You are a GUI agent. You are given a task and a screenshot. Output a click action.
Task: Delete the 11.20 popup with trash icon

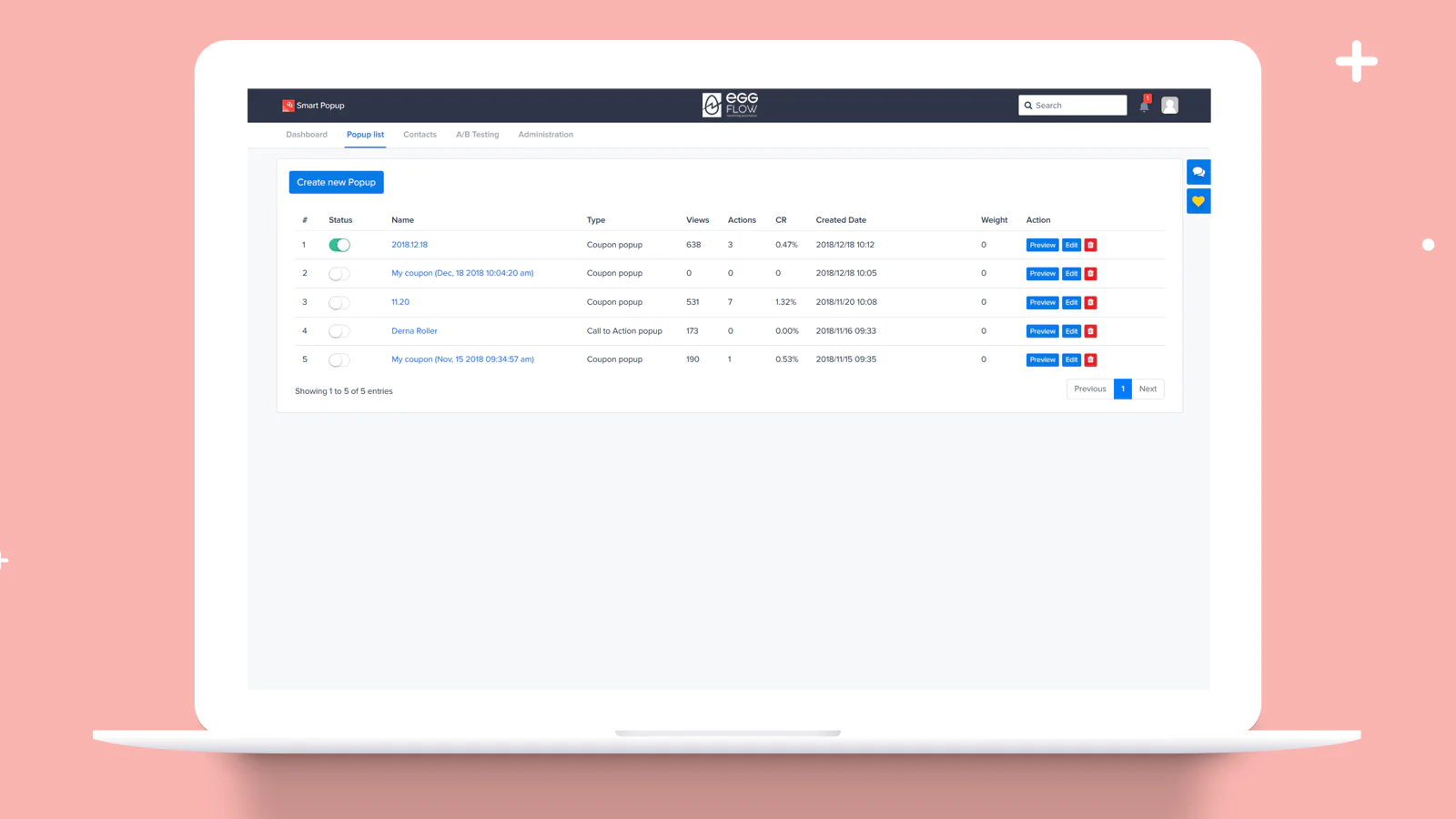[1090, 302]
